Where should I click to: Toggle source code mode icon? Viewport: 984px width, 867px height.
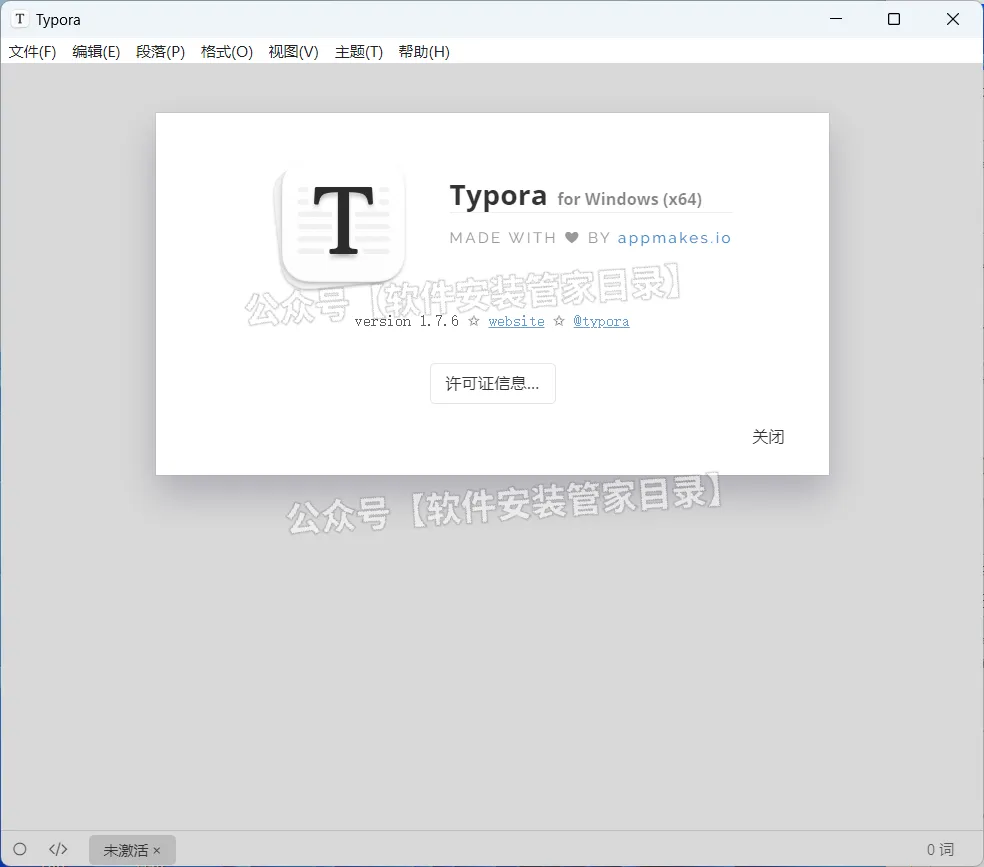pyautogui.click(x=58, y=849)
